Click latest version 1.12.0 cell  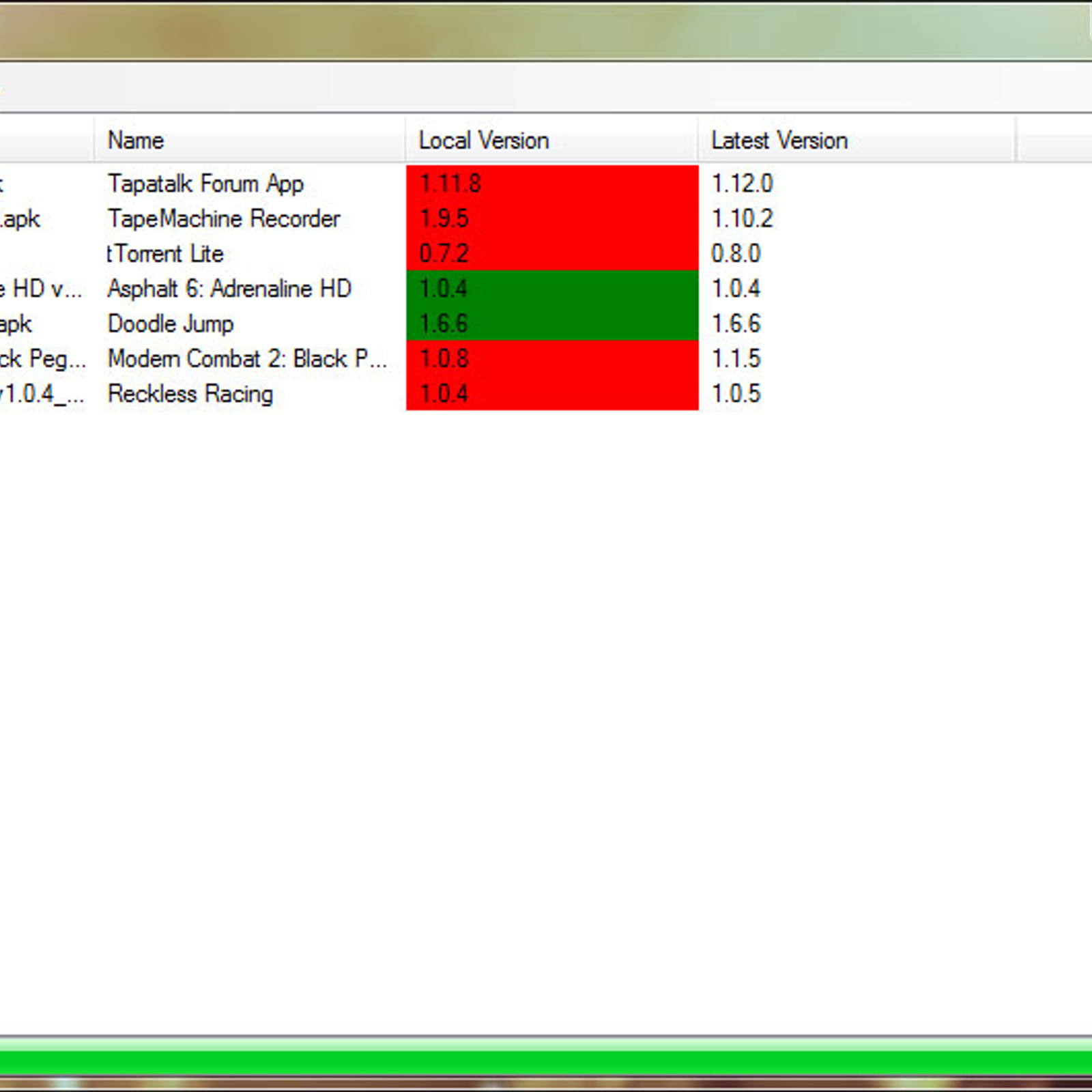pos(742,184)
